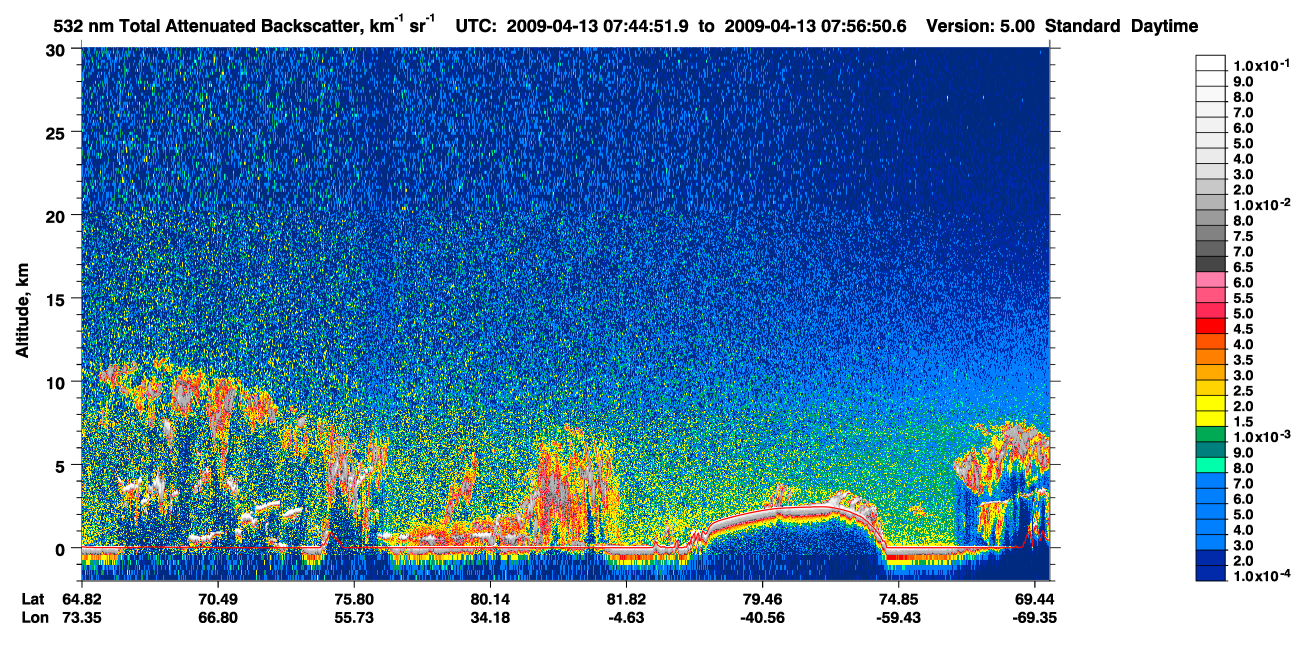Click the colorbar label 2.5
Image resolution: width=1300 pixels, height=667 pixels.
pos(1242,390)
